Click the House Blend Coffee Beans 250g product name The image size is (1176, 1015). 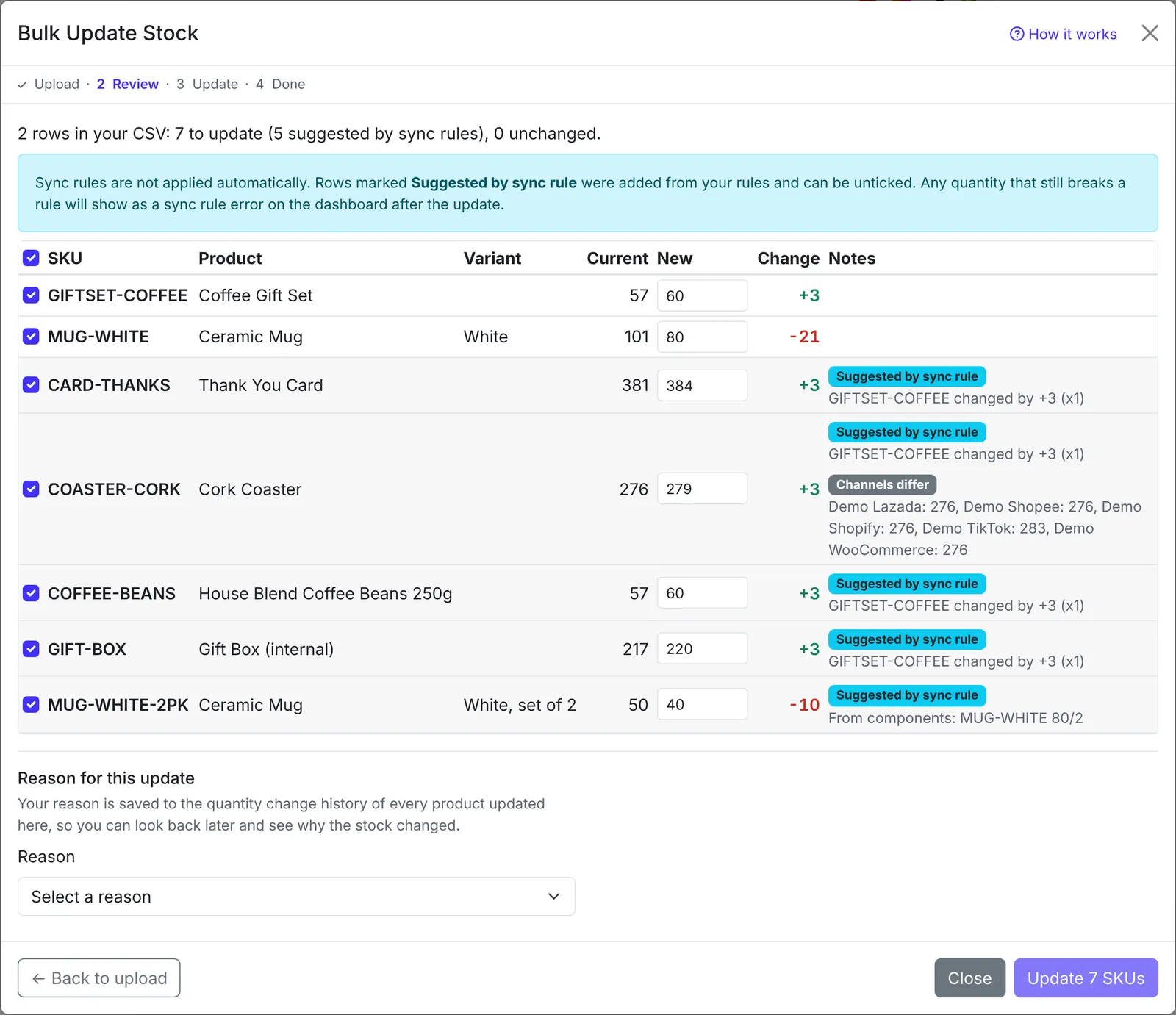point(326,593)
